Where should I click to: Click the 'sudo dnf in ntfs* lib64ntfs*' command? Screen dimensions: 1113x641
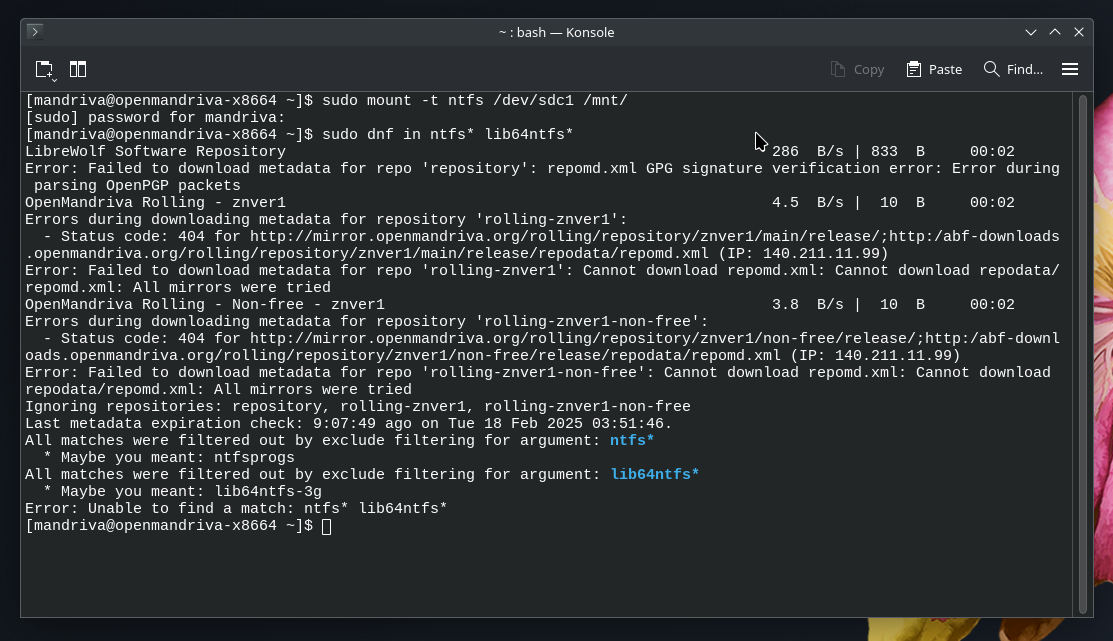coord(448,135)
